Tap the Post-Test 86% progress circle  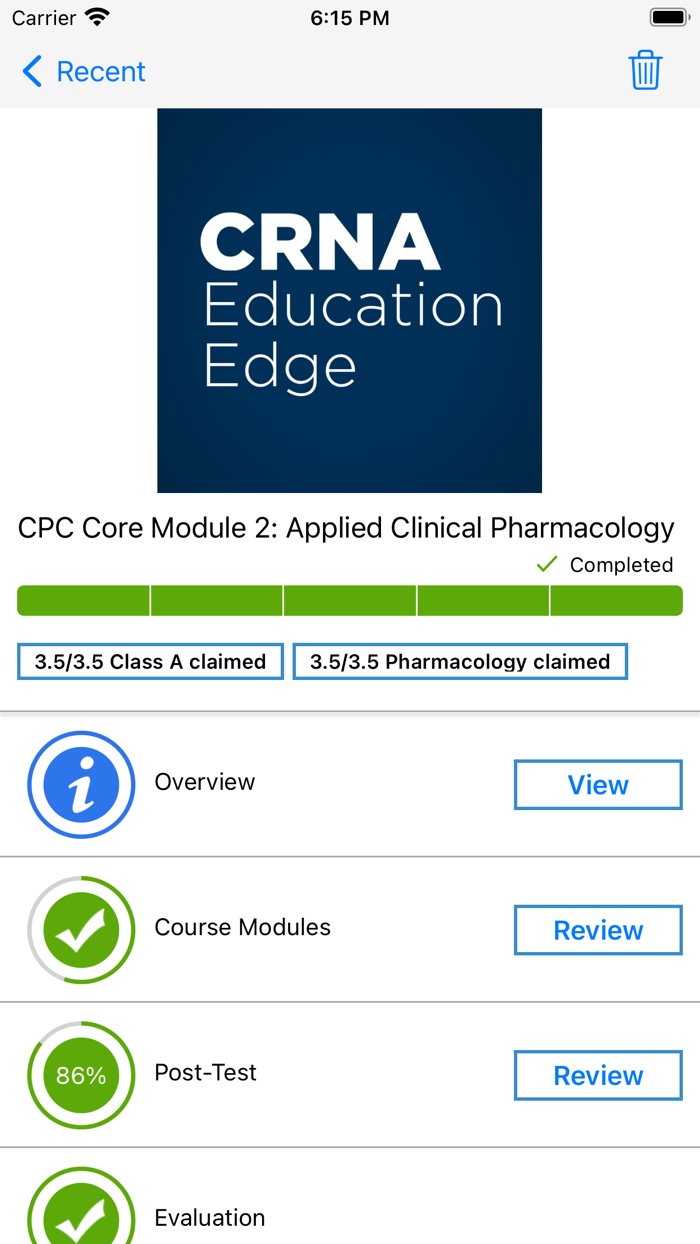point(81,1074)
